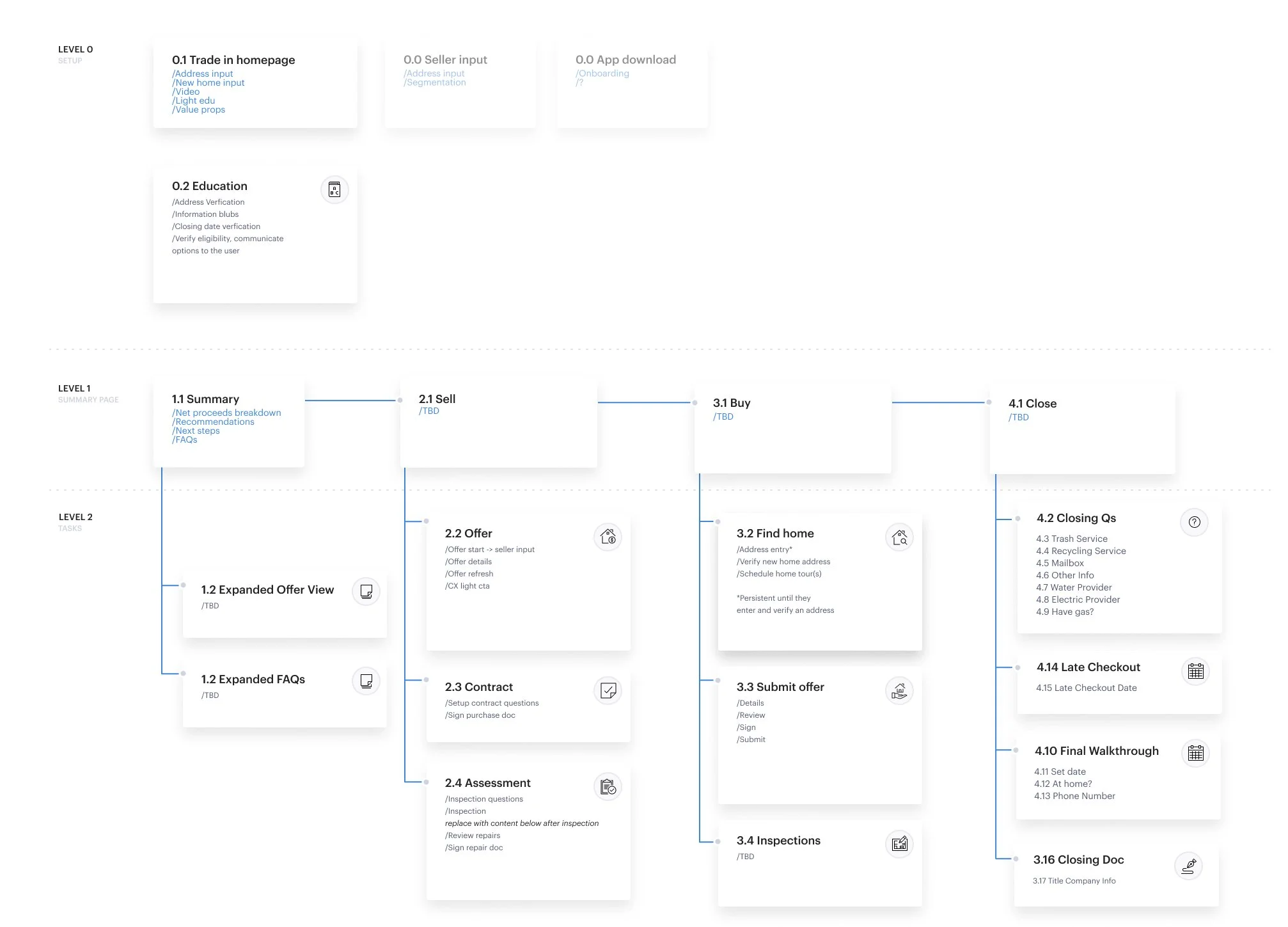
Task: Open the Net proceeds breakdown link
Action: coord(227,413)
